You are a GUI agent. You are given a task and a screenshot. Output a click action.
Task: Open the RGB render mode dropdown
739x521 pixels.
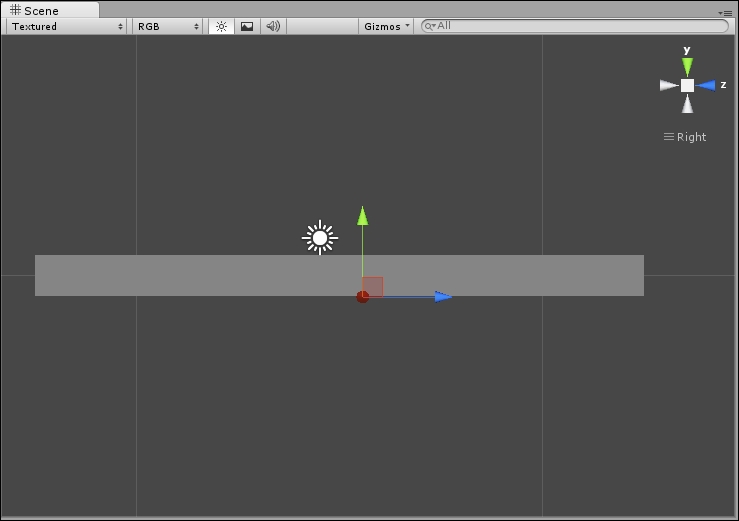tap(167, 26)
